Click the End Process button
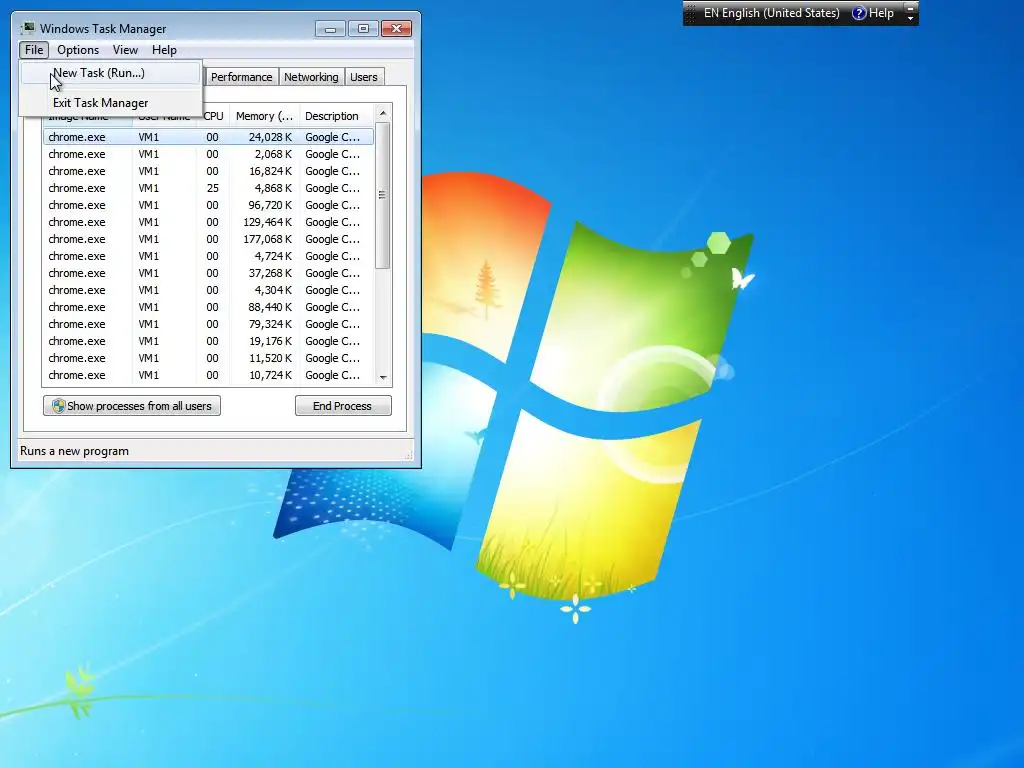The width and height of the screenshot is (1024, 768). tap(343, 406)
